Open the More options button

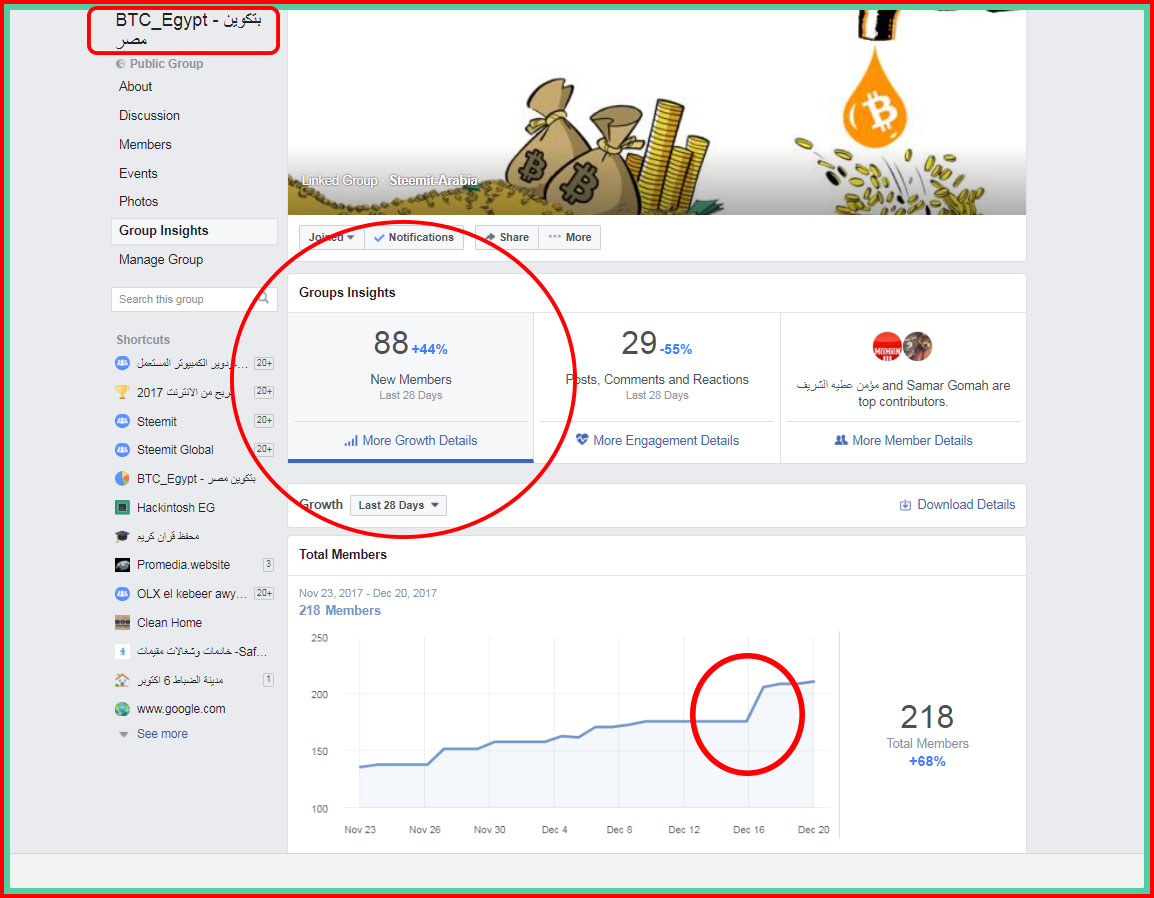pos(570,237)
